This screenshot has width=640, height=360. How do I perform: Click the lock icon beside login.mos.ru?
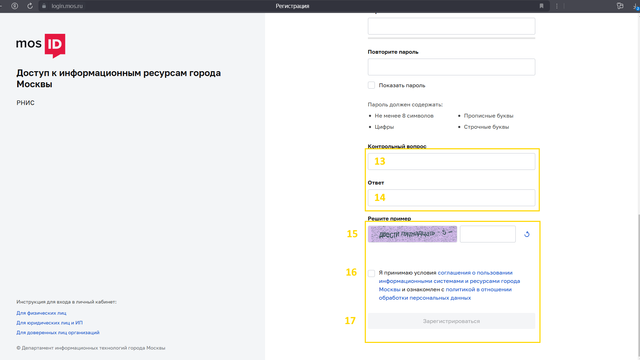click(x=44, y=6)
